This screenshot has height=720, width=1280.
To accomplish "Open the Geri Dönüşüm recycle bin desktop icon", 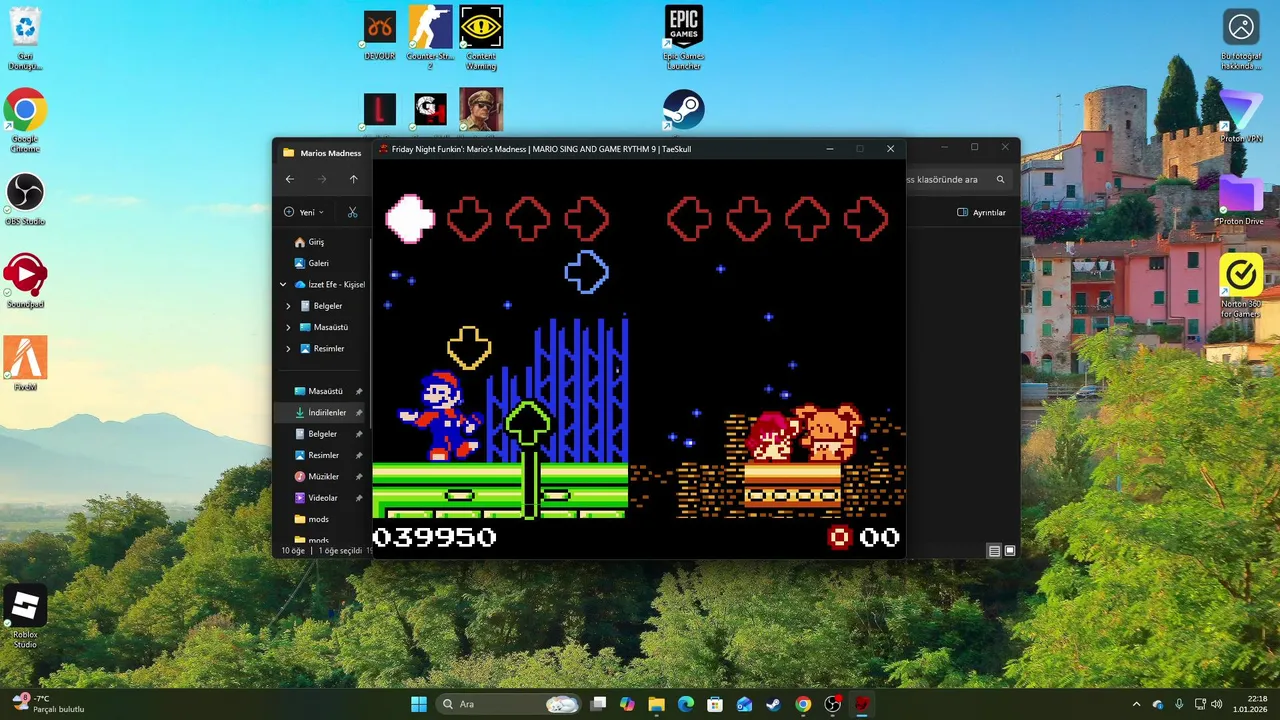I will click(x=25, y=38).
